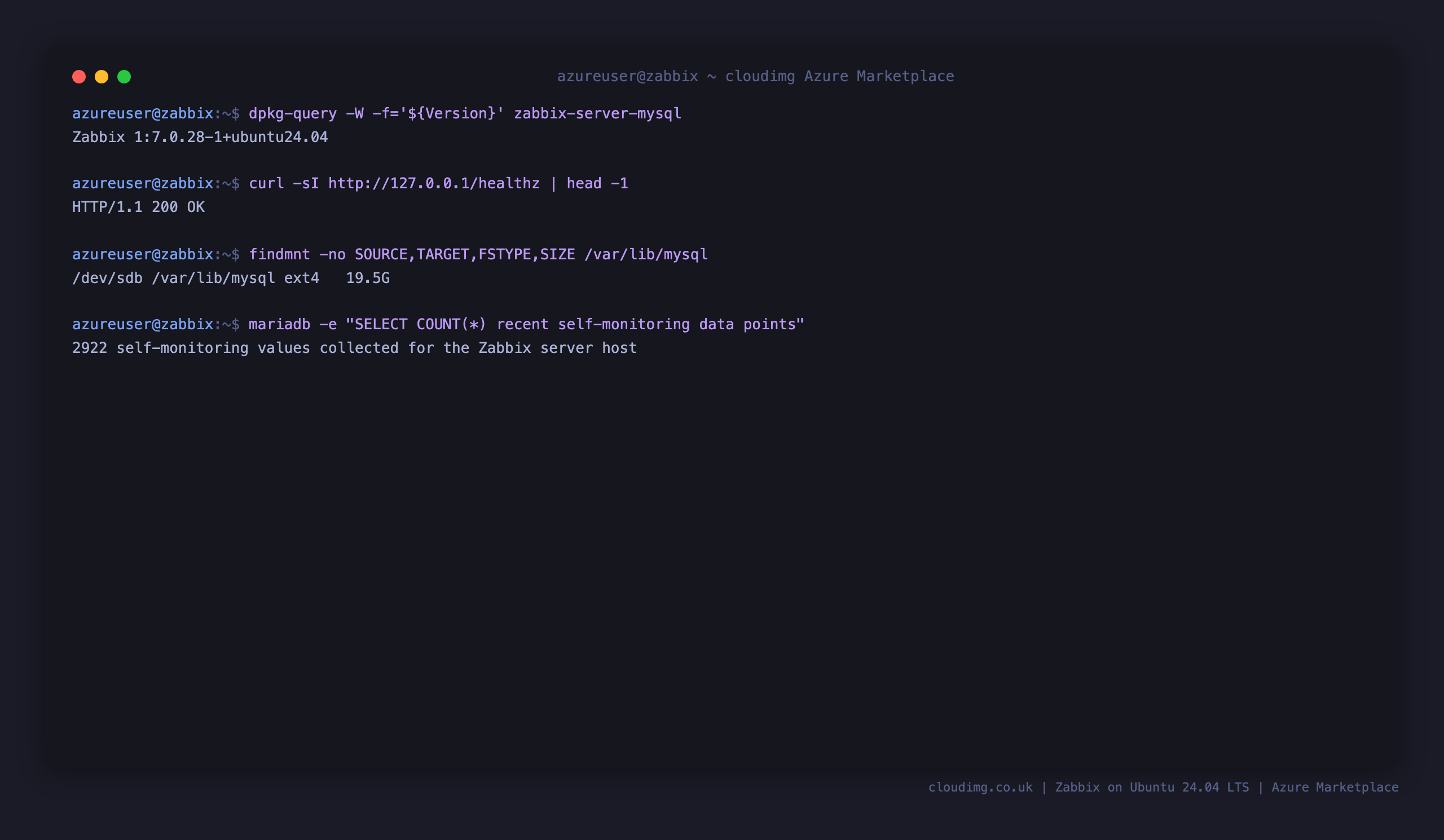Click the dpkg-query zabbix-server-mysql command line

click(x=376, y=114)
